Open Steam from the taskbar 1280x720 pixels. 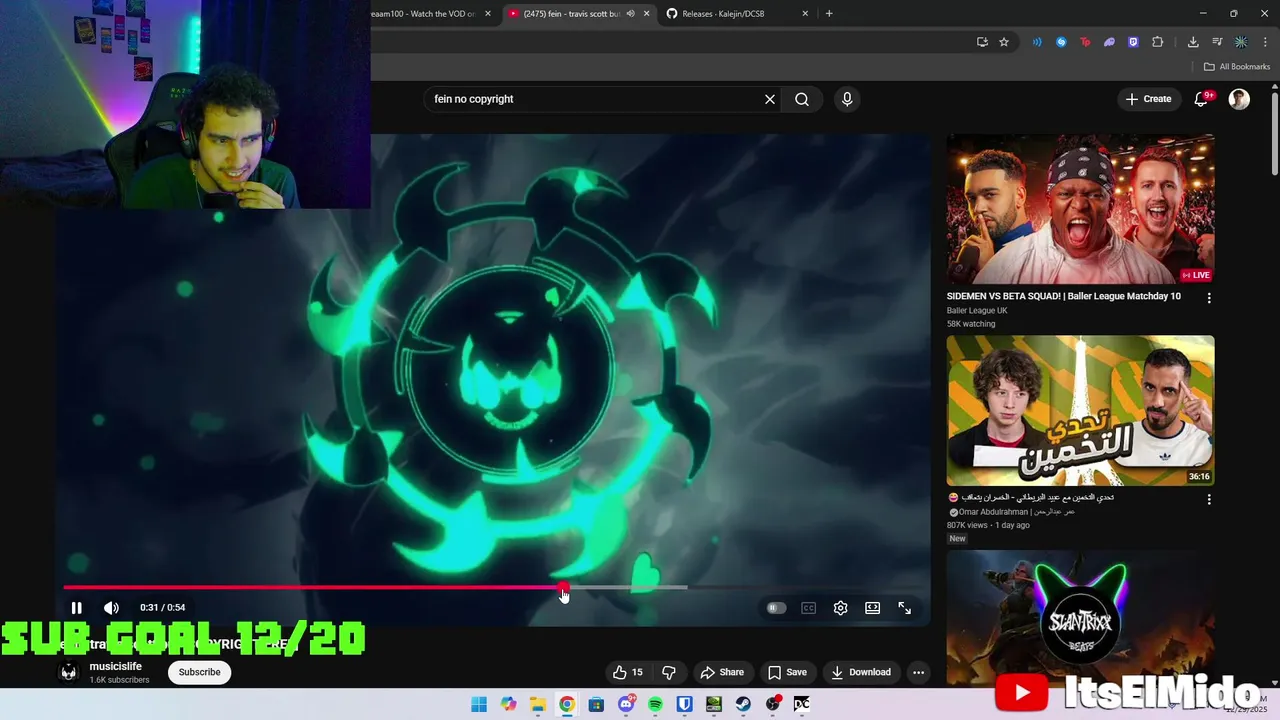pyautogui.click(x=743, y=704)
